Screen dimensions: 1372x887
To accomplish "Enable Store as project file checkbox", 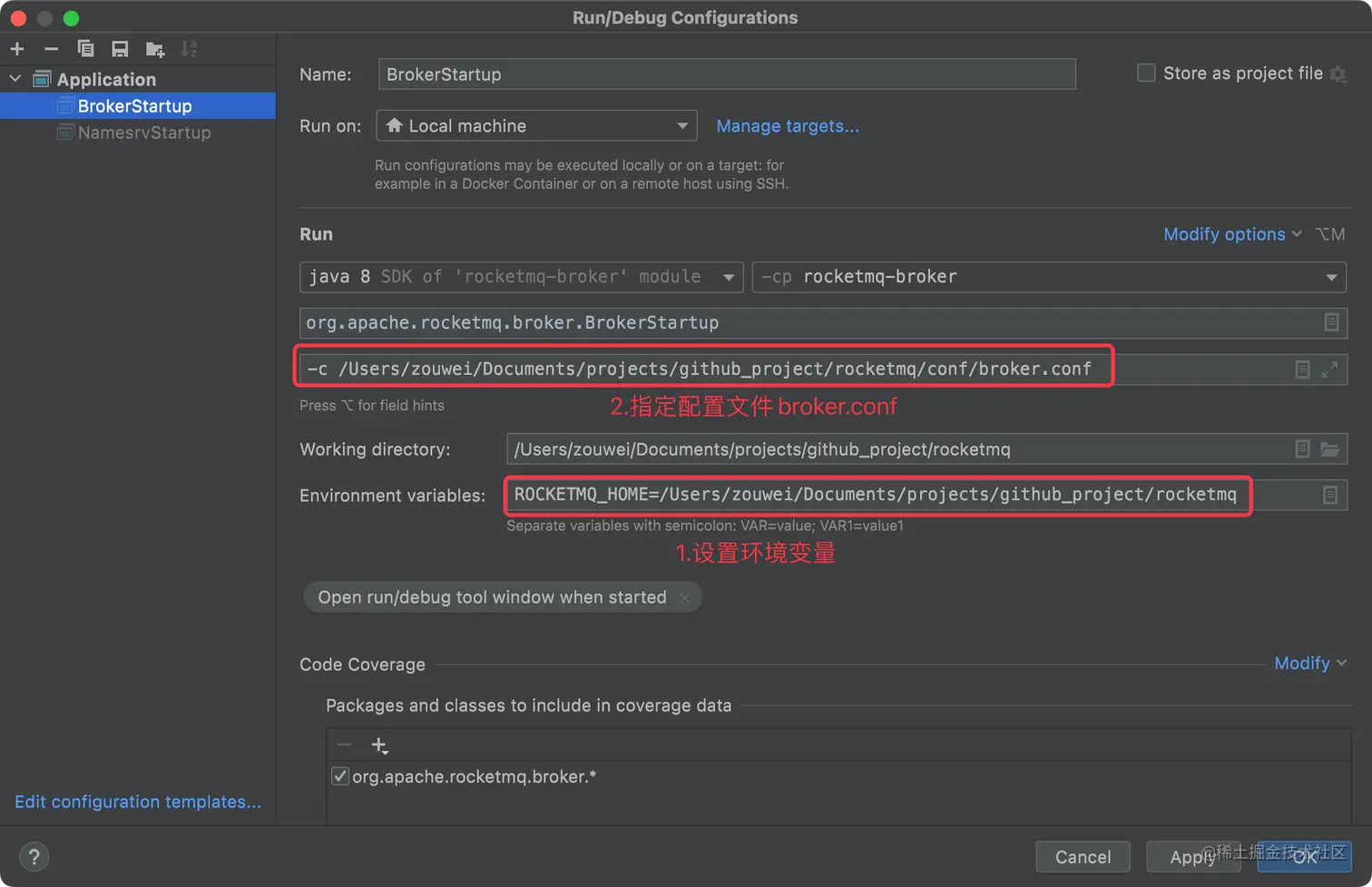I will pyautogui.click(x=1146, y=74).
